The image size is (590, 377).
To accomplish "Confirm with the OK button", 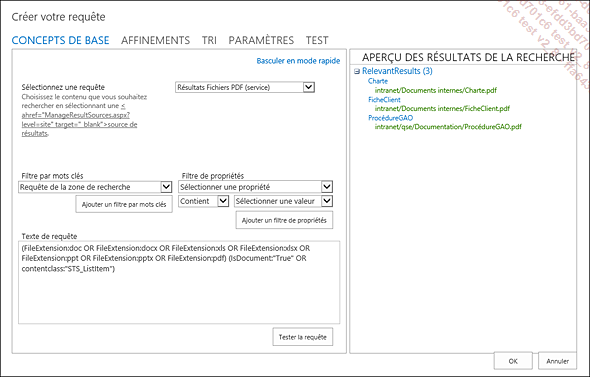I will (x=513, y=361).
